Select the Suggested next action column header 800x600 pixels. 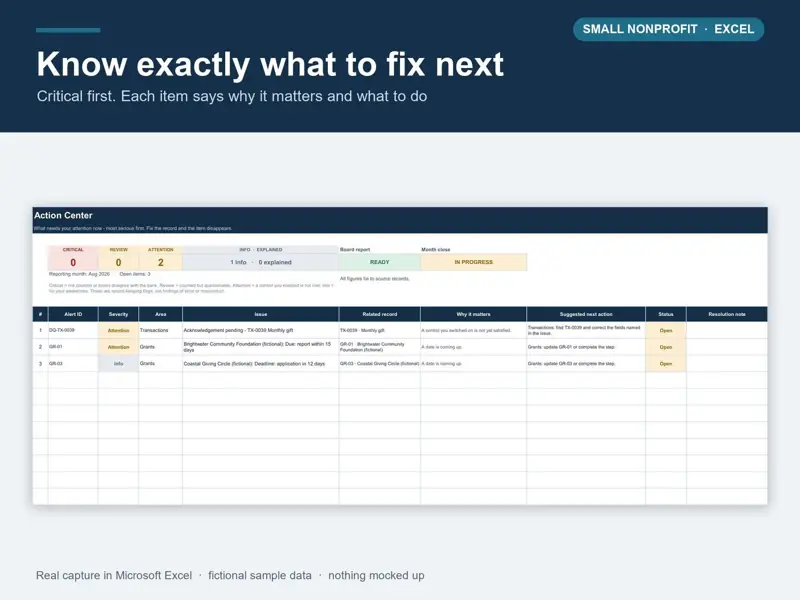pyautogui.click(x=586, y=314)
